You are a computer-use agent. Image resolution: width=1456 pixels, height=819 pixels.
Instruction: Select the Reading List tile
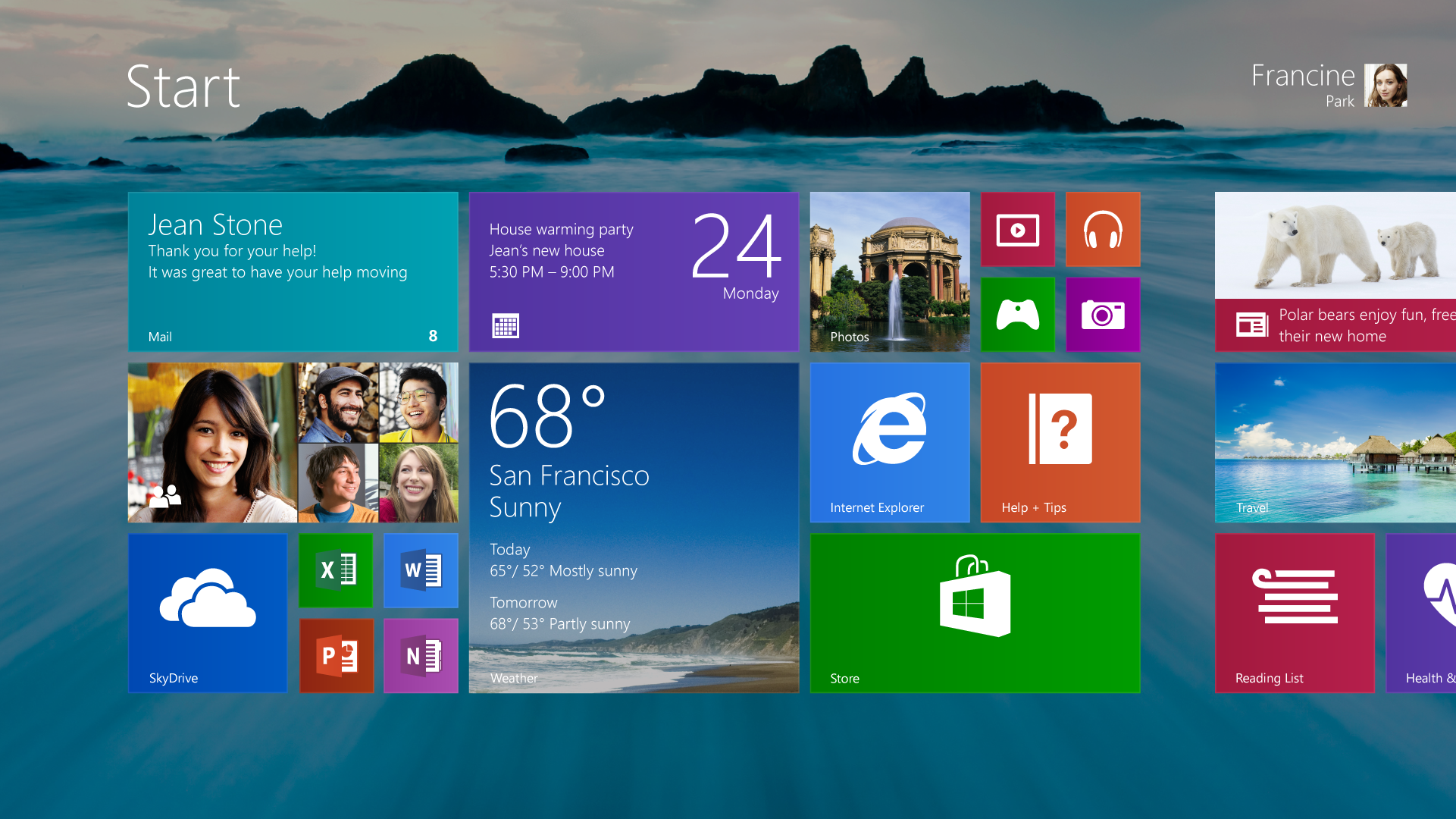coord(1296,613)
